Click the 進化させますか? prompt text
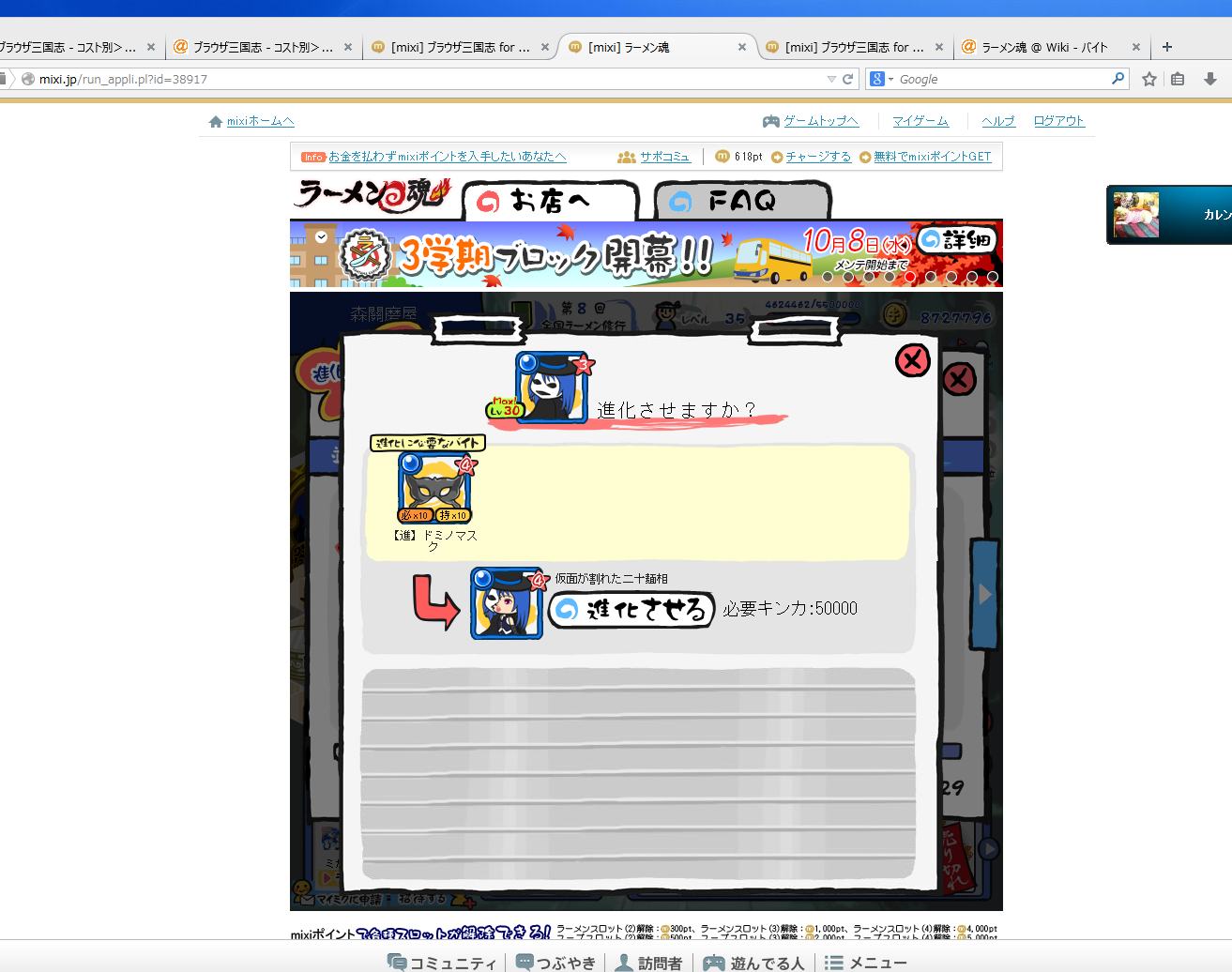1232x972 pixels. click(677, 410)
